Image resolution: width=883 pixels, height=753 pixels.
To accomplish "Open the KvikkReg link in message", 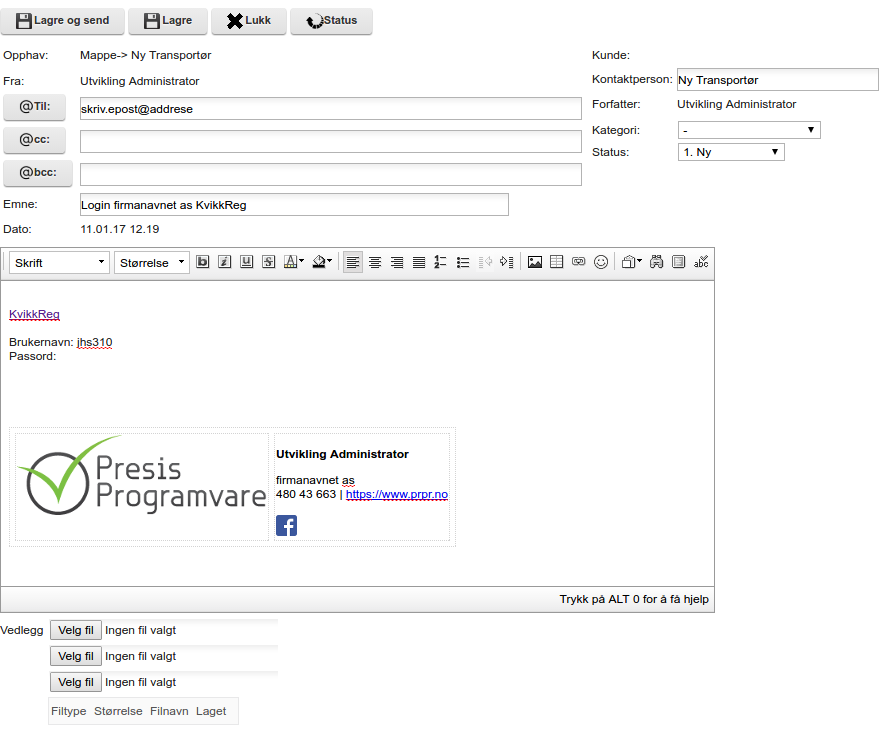I will (x=34, y=314).
